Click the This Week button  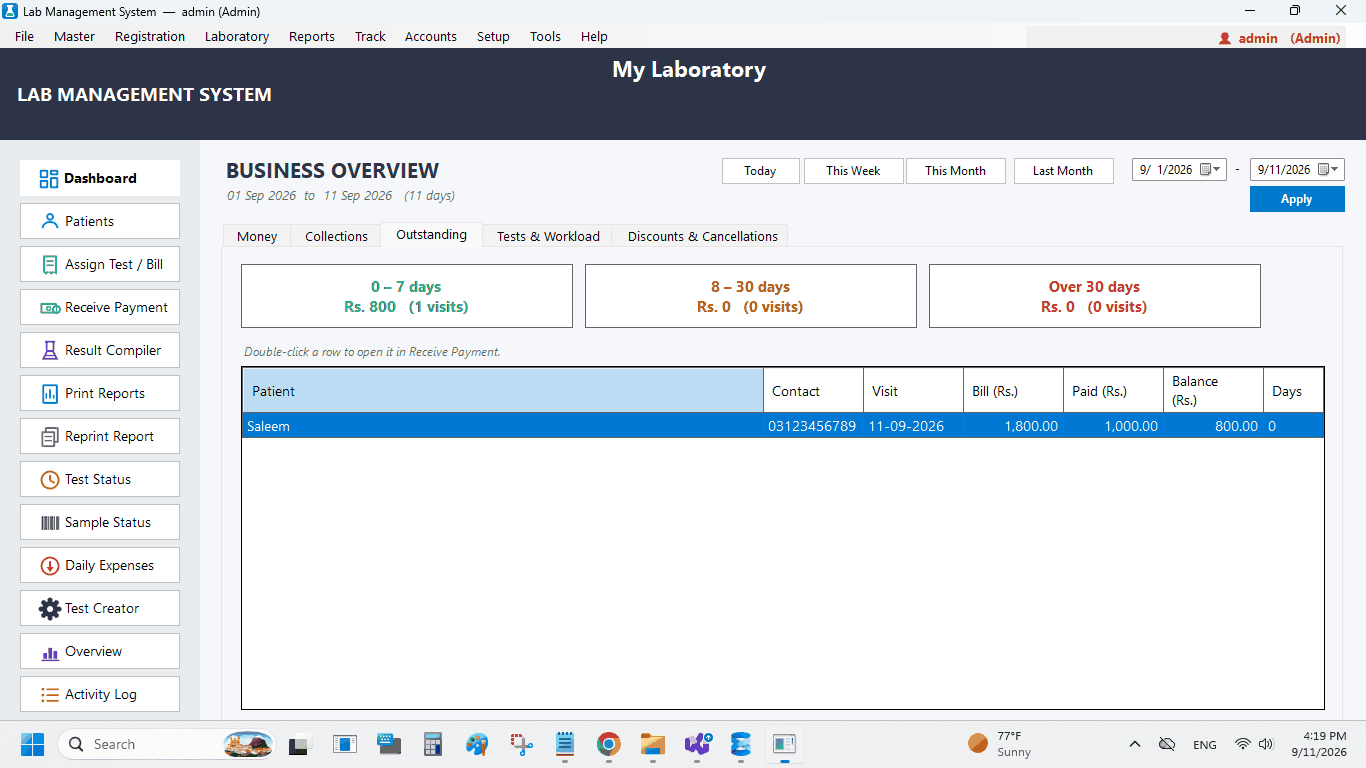point(853,171)
